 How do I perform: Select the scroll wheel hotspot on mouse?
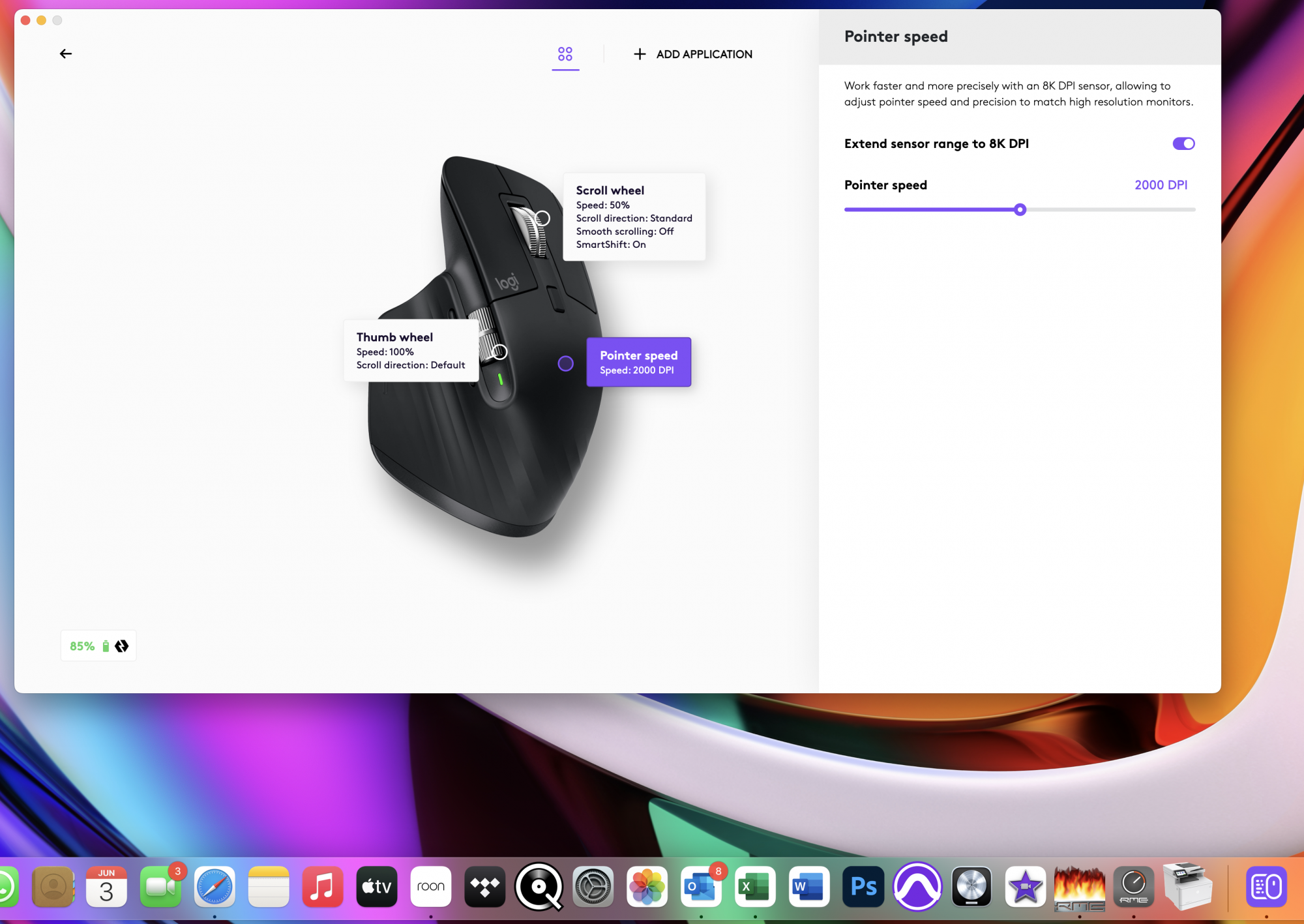pyautogui.click(x=542, y=218)
